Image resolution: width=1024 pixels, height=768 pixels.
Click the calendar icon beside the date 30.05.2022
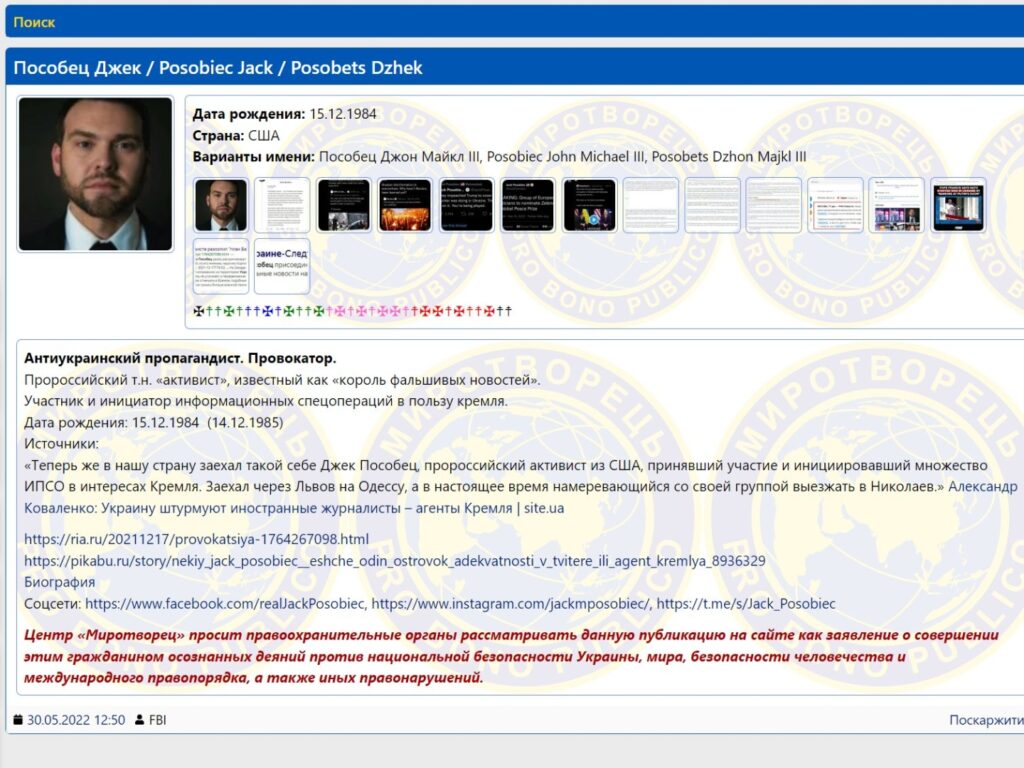(18, 720)
